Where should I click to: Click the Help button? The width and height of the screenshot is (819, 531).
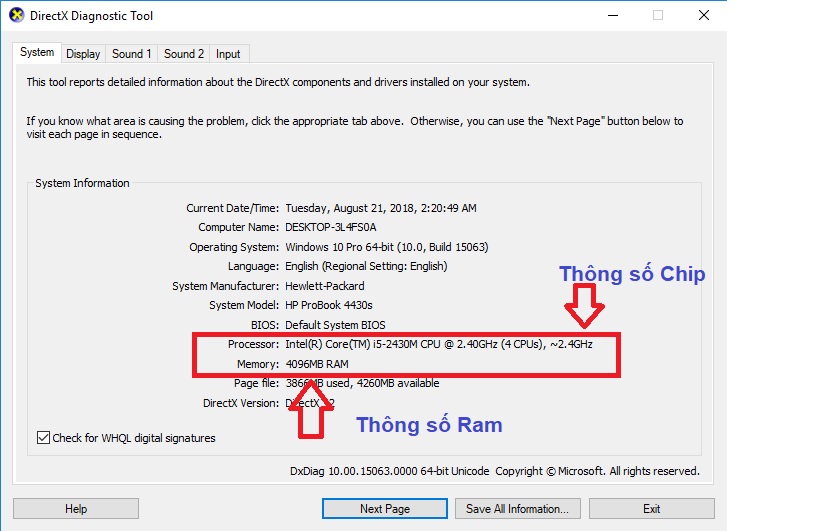(x=76, y=509)
